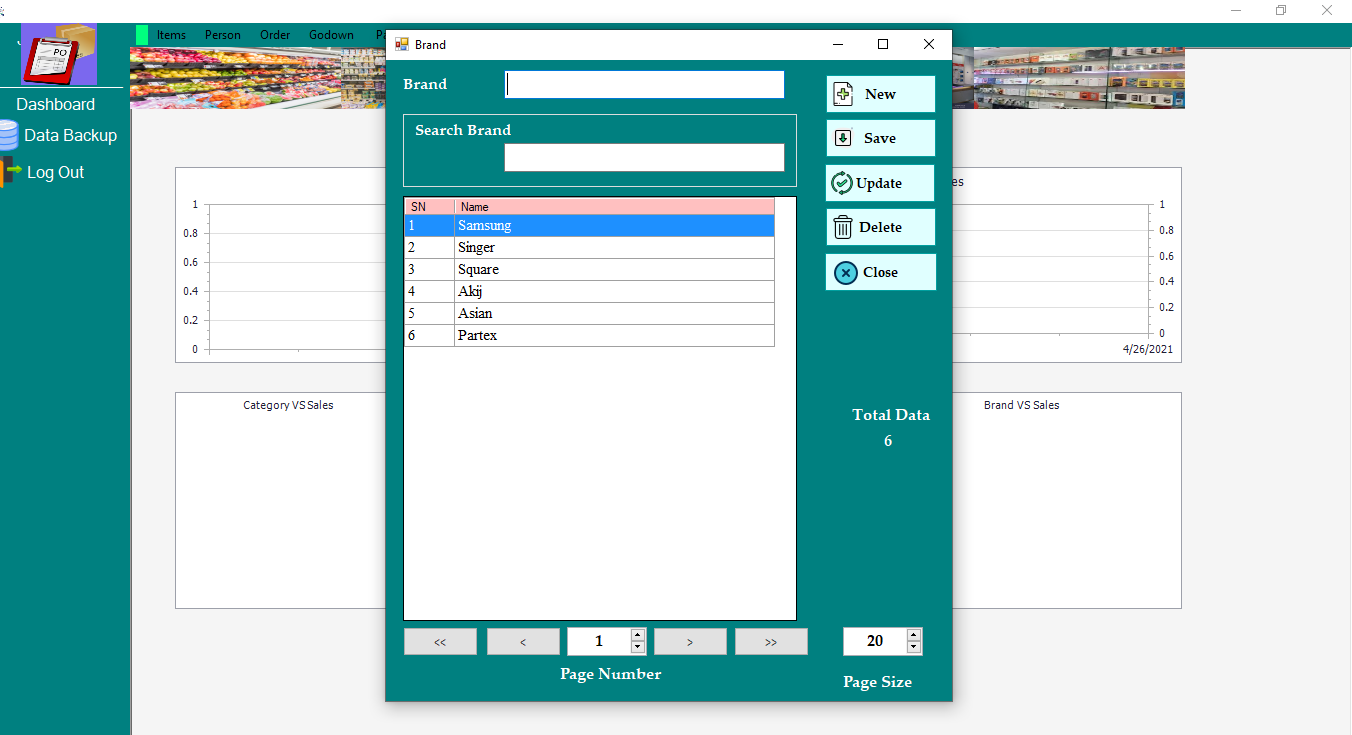The width and height of the screenshot is (1352, 735).
Task: Click the Data Backup database icon
Action: 8,135
